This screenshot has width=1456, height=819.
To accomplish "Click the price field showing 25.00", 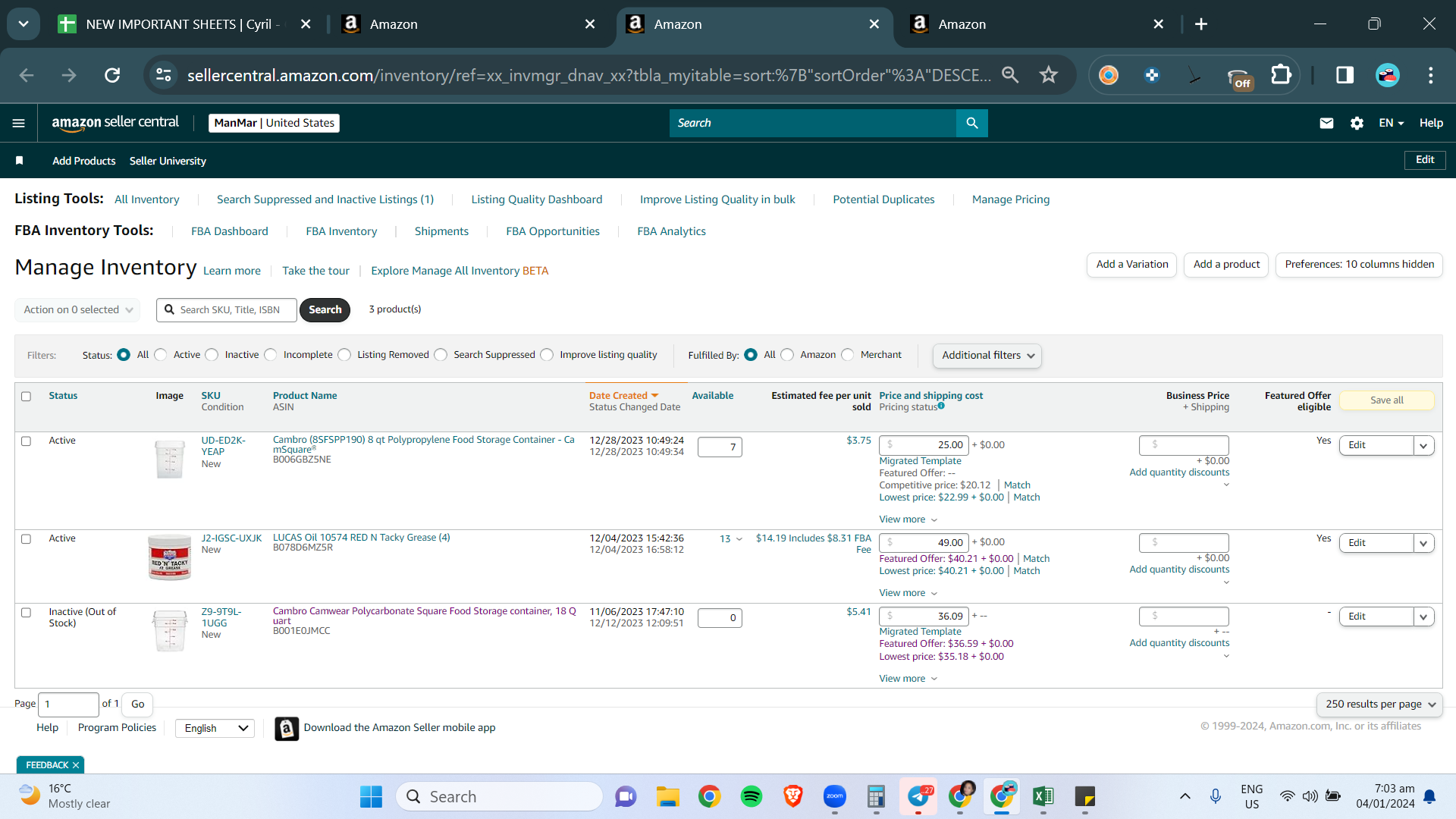I will [924, 445].
